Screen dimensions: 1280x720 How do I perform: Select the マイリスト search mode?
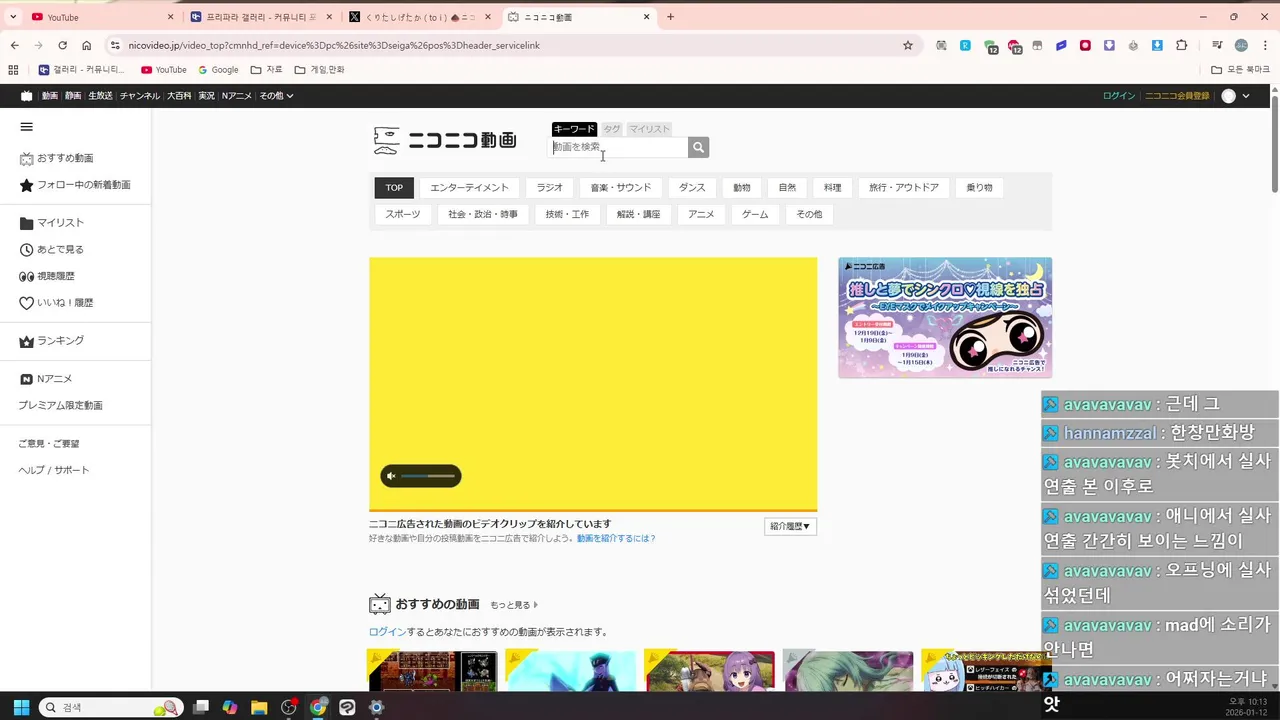pos(649,129)
